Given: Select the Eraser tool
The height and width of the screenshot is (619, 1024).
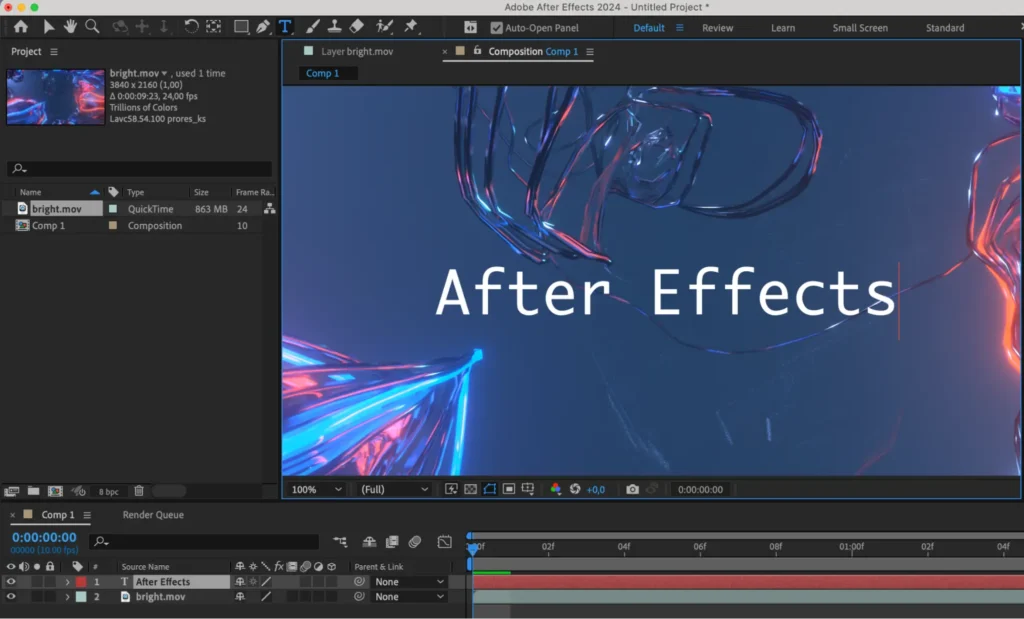Looking at the screenshot, I should 357,27.
